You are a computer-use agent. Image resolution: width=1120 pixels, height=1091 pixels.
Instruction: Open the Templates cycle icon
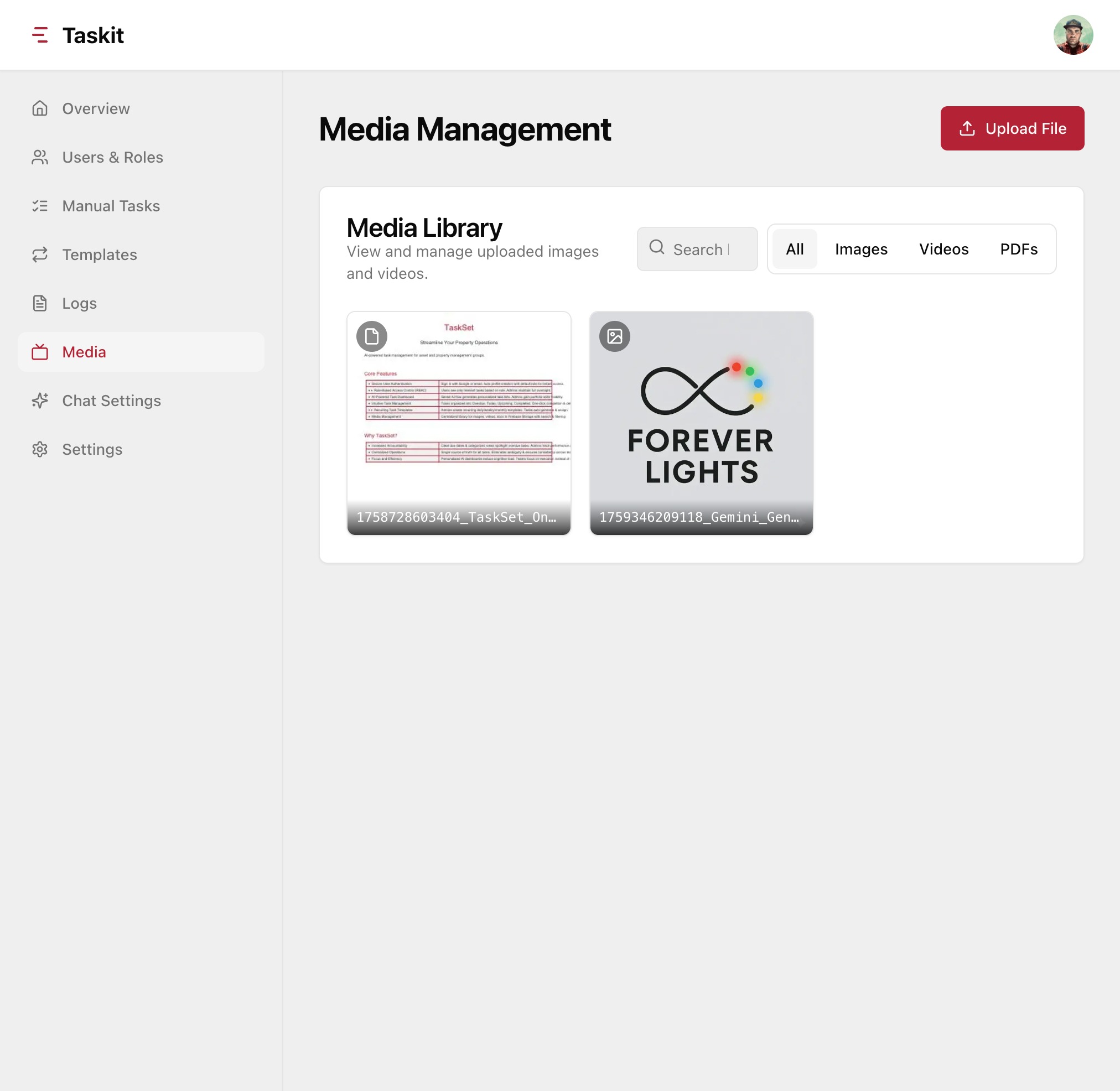click(39, 254)
